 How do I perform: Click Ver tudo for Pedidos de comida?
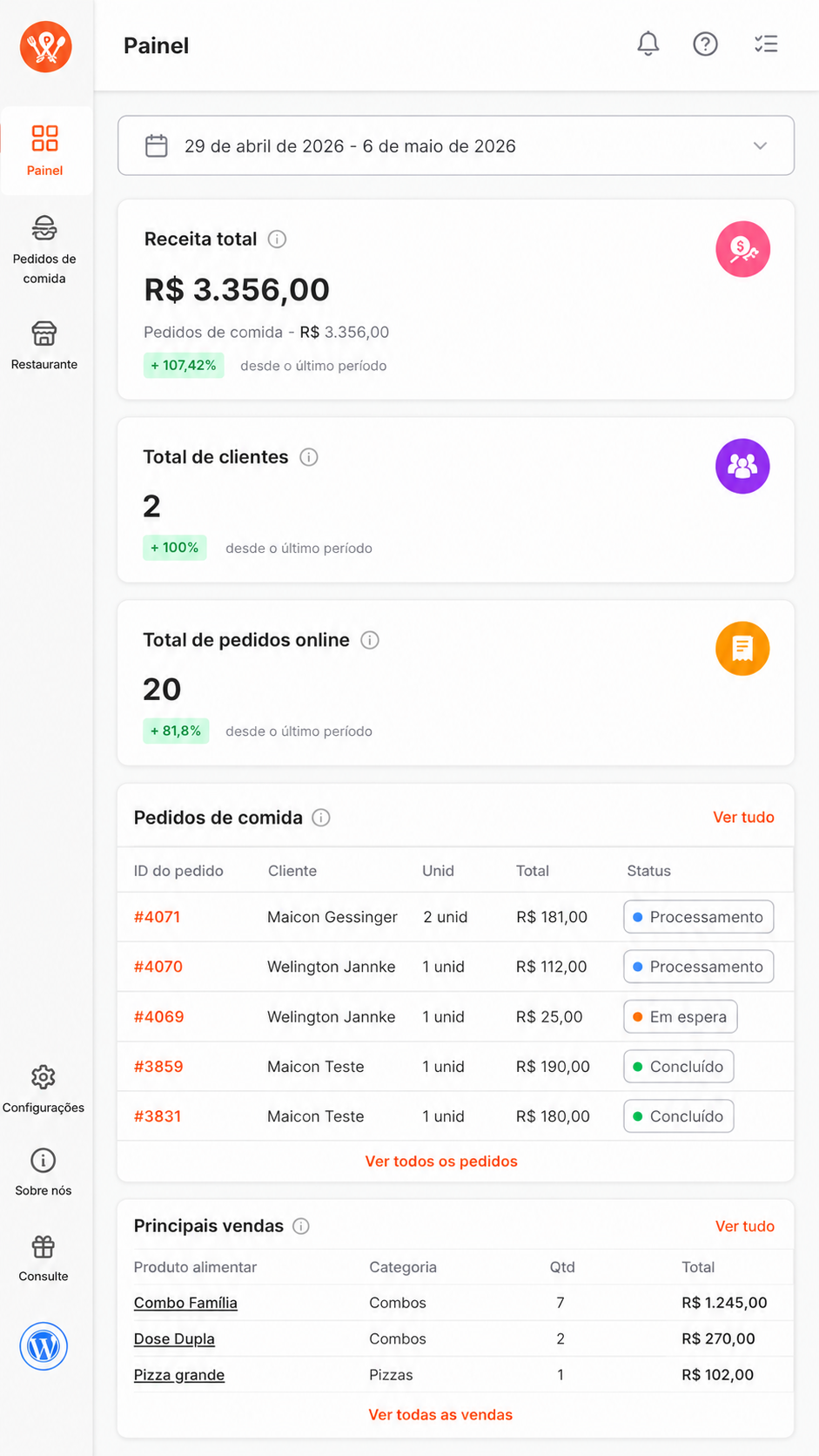743,817
